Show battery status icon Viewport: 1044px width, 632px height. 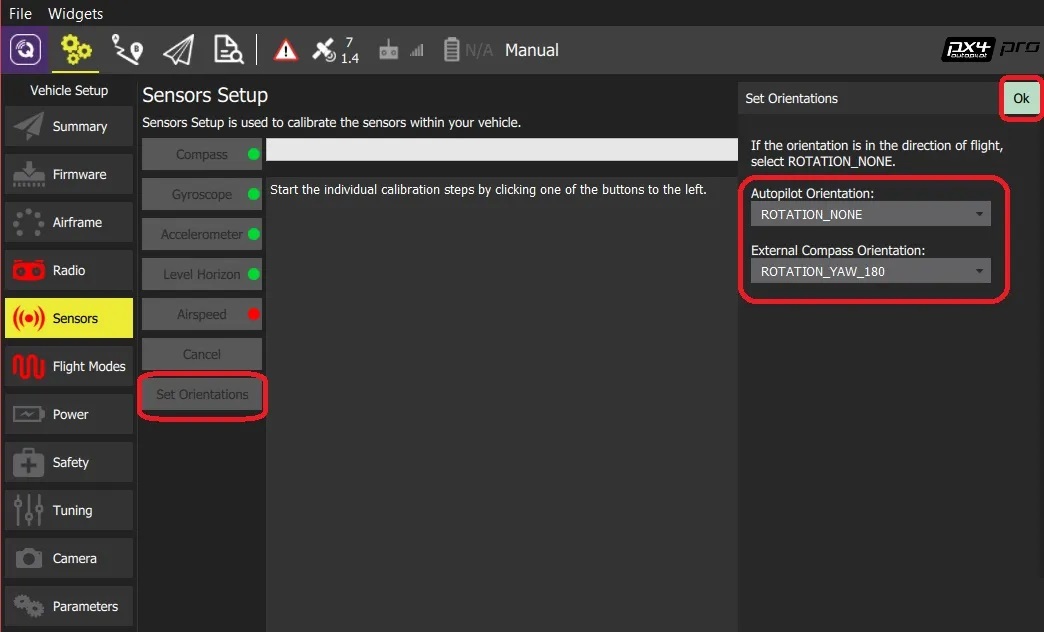451,50
